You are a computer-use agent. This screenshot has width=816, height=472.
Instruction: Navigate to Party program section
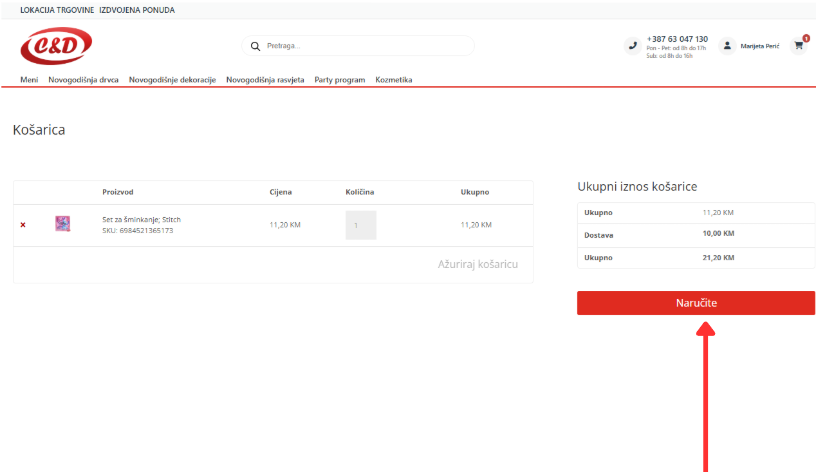point(339,80)
